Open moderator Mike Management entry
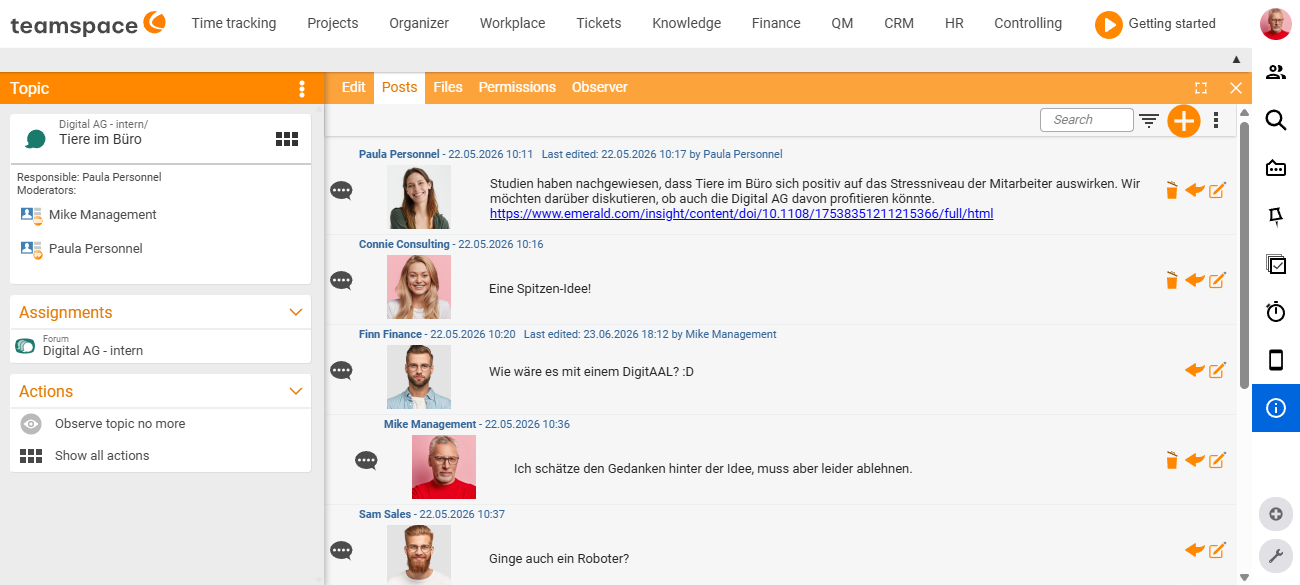This screenshot has height=585, width=1300. click(x=103, y=215)
